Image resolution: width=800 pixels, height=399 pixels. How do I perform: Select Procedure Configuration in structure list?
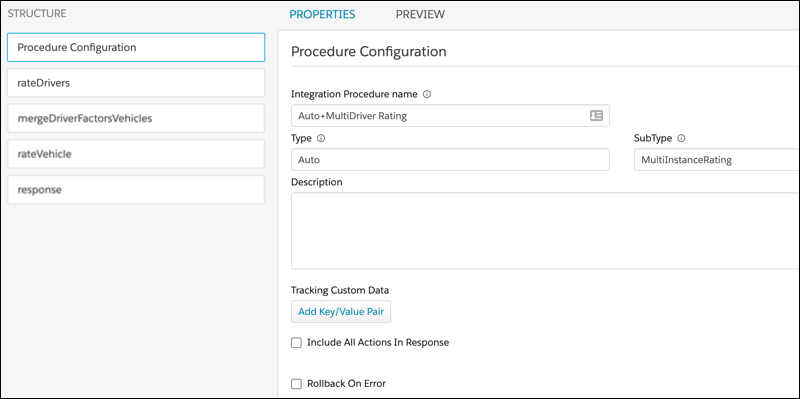[x=136, y=47]
